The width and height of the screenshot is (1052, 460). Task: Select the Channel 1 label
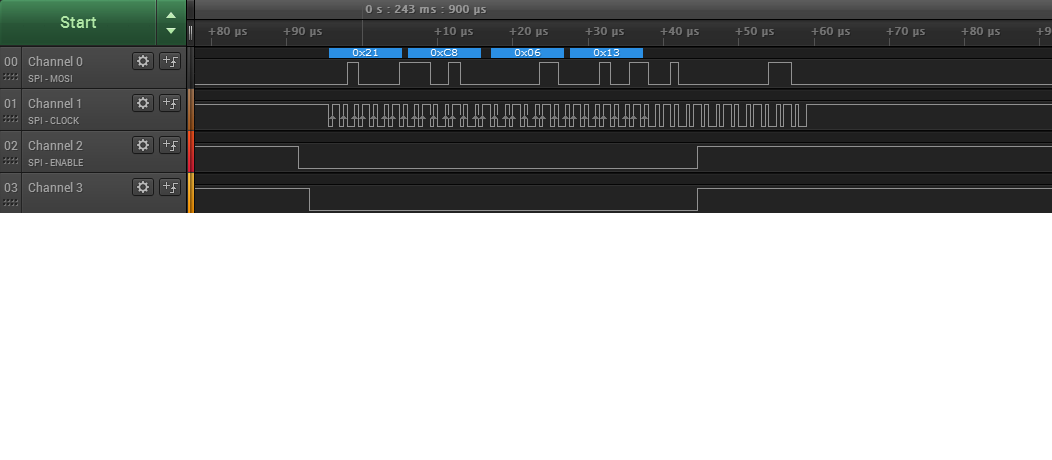55,103
